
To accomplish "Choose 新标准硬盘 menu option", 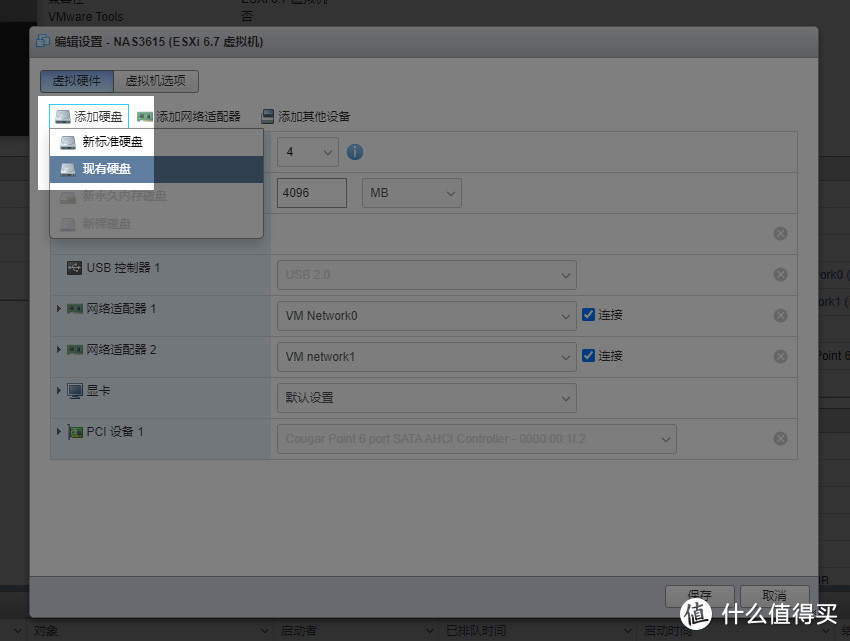I will [x=112, y=142].
